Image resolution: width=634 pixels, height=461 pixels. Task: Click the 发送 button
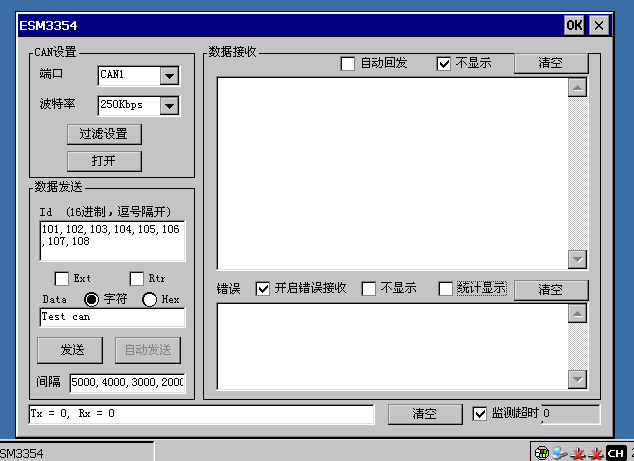pos(70,350)
